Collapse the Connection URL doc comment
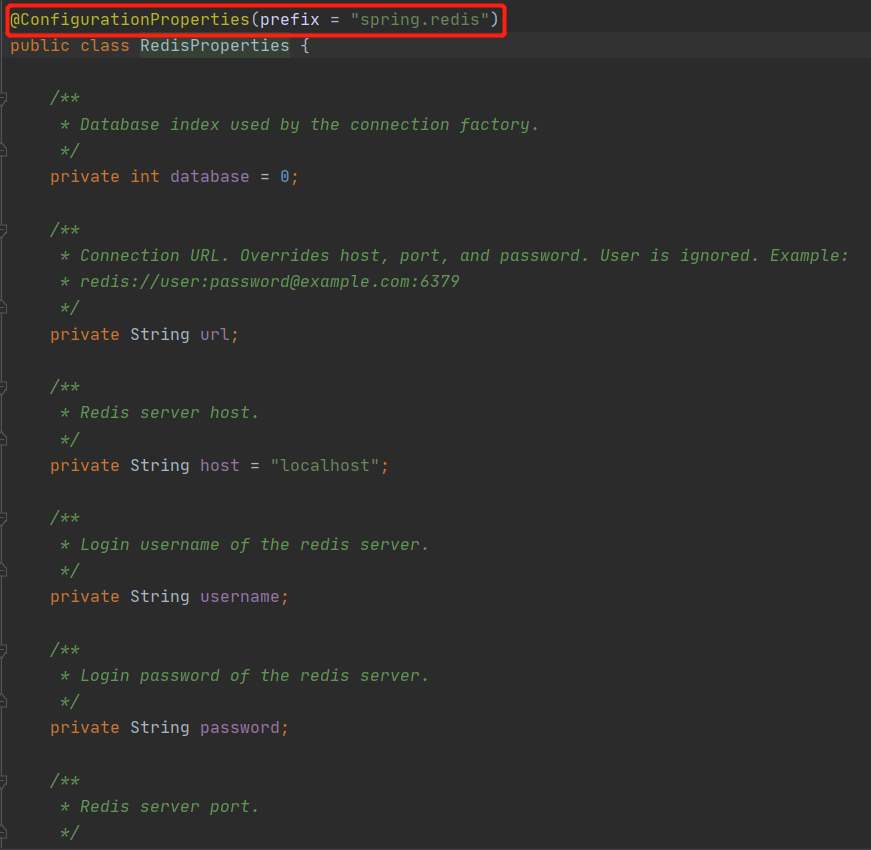This screenshot has width=871, height=850. click(3, 229)
